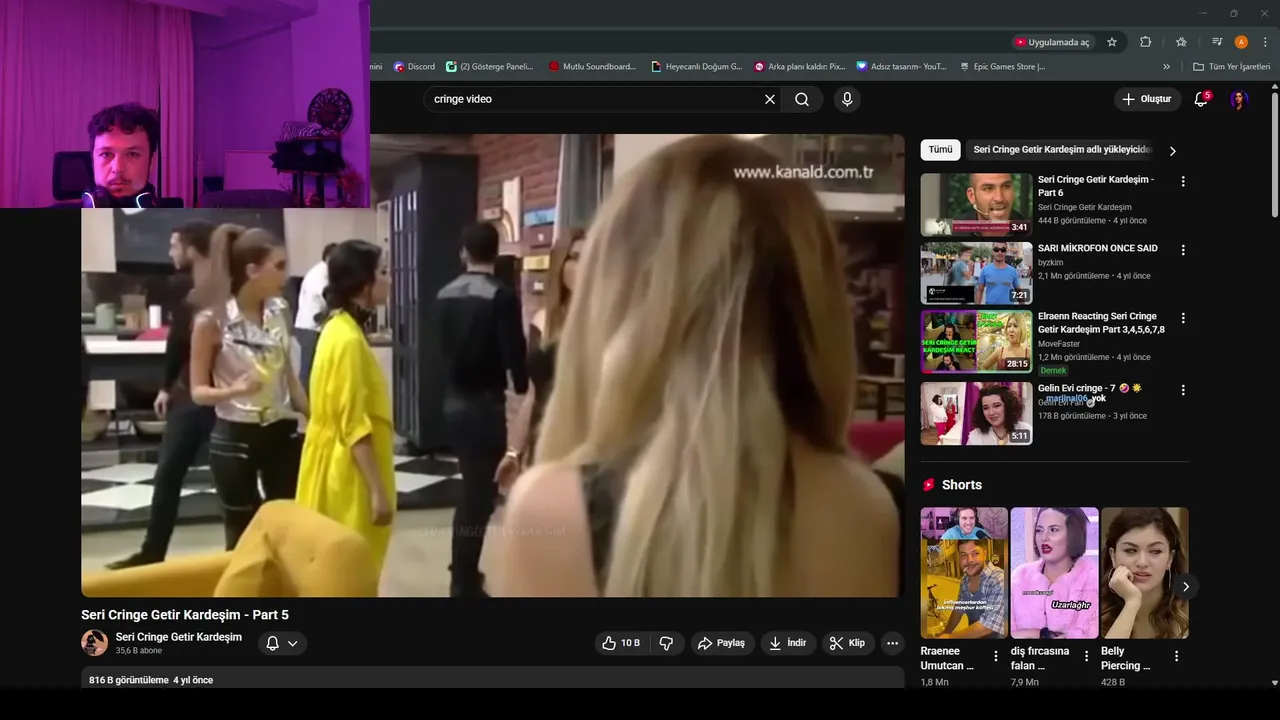
Task: Open the Belly Piercing short
Action: (x=1145, y=573)
